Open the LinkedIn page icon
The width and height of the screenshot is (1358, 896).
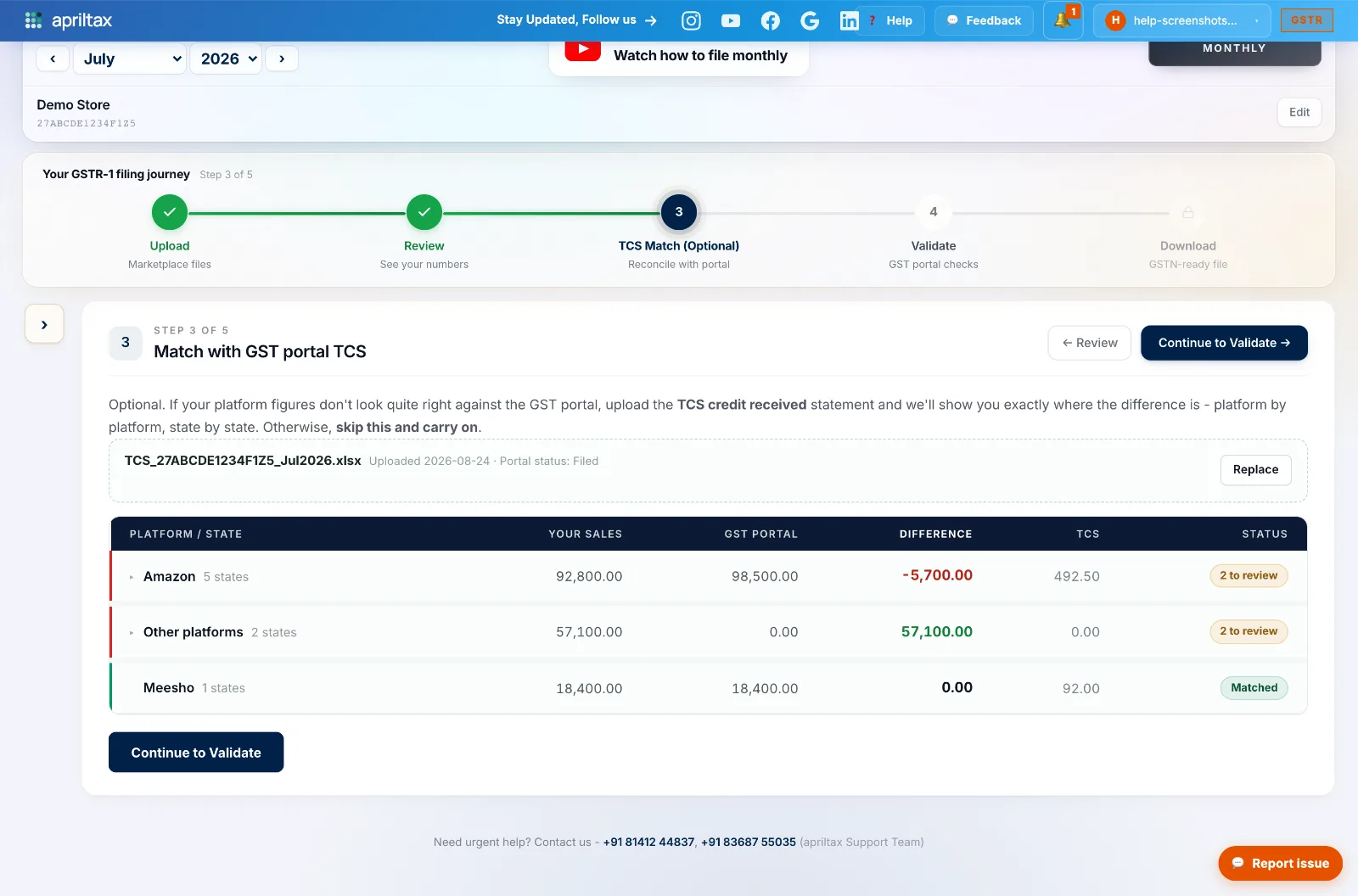(849, 20)
